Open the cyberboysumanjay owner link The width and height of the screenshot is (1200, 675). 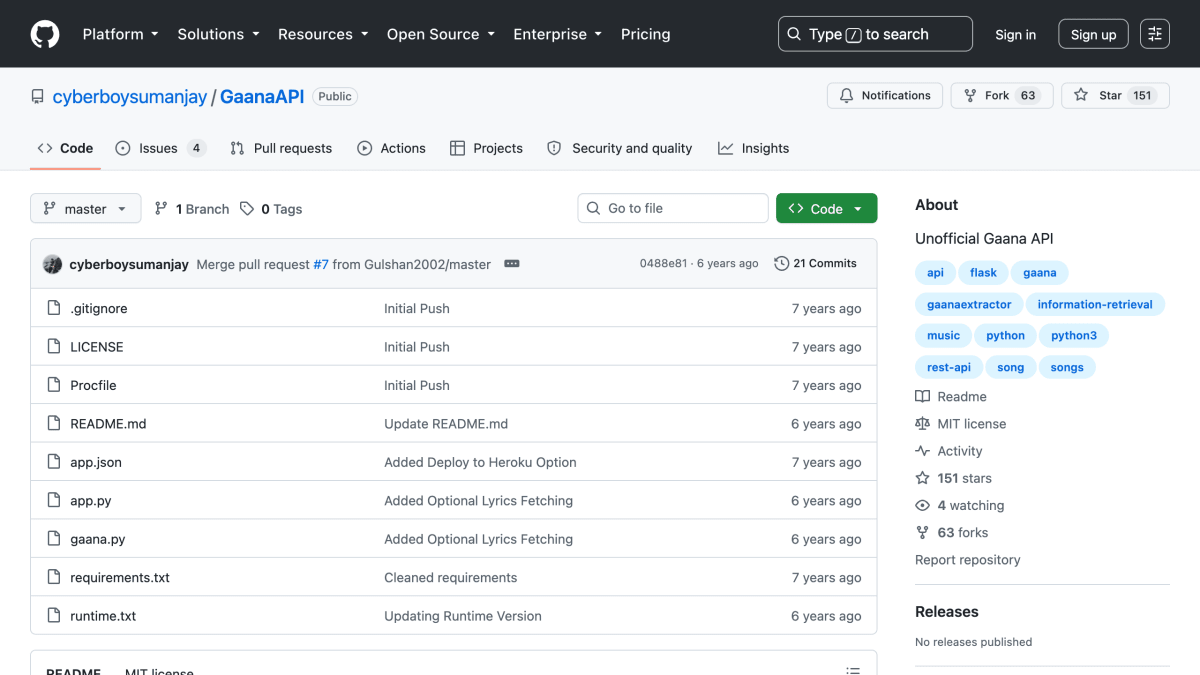pos(130,97)
